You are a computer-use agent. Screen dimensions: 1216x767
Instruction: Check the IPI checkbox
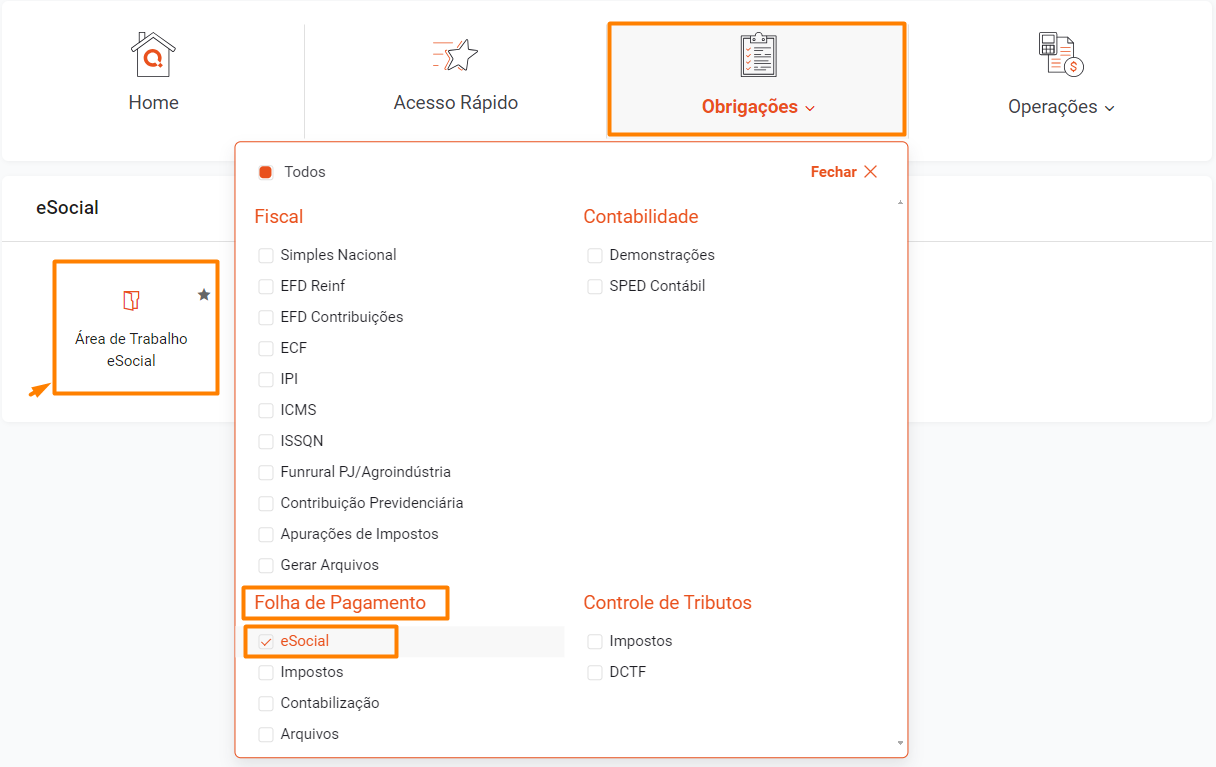pyautogui.click(x=266, y=379)
